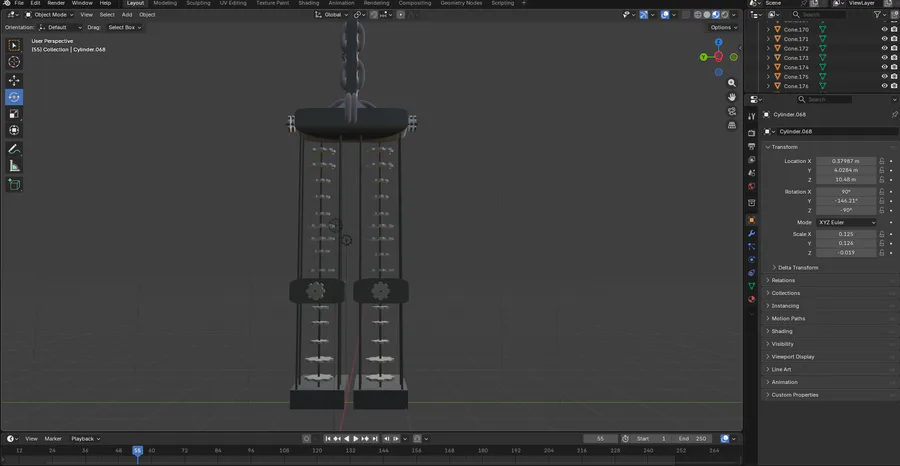Switch to the Shading workspace tab
The height and width of the screenshot is (466, 900).
click(309, 3)
